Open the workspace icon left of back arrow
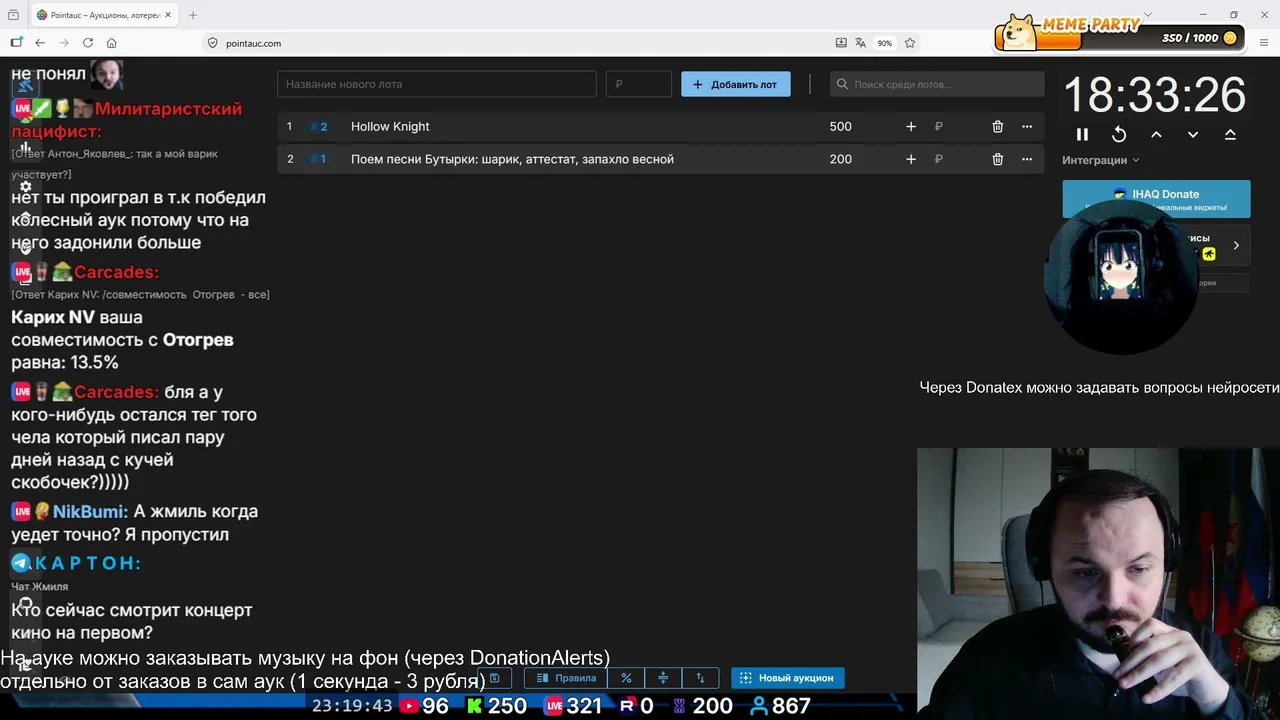The width and height of the screenshot is (1280, 720). tap(16, 43)
